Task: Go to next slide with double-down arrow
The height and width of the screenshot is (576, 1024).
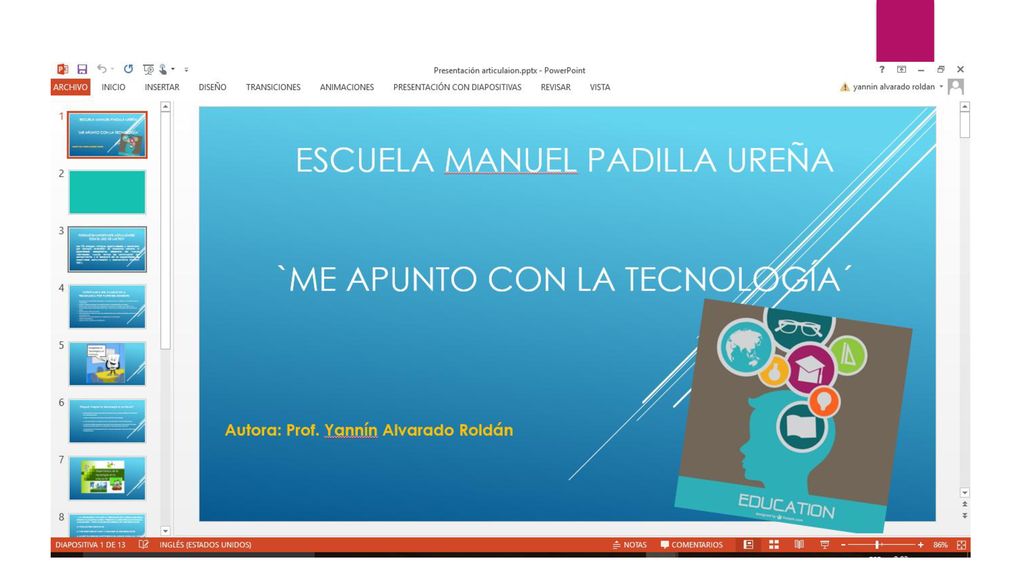Action: coord(965,515)
